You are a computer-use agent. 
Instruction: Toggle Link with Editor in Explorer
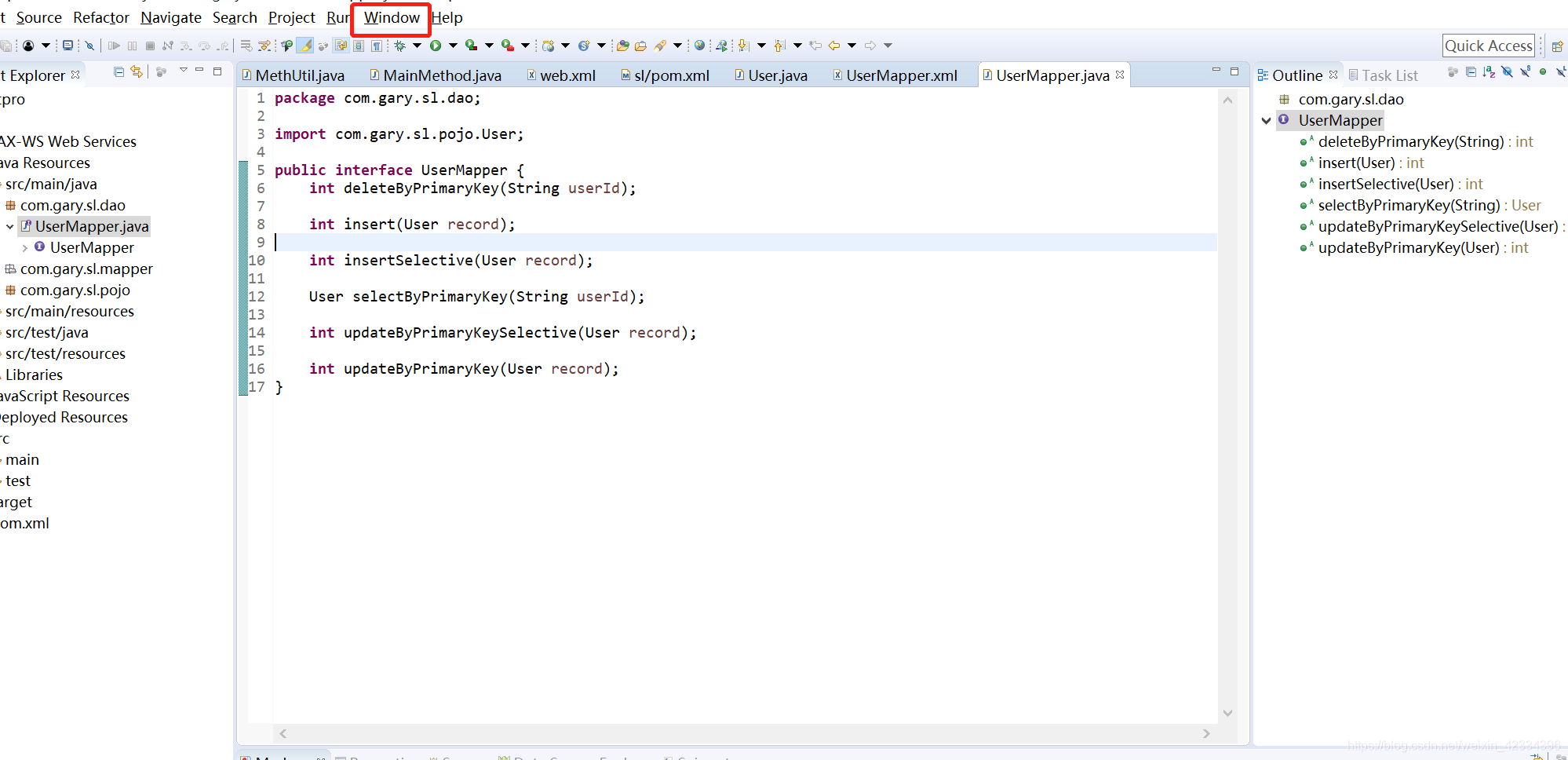pos(137,72)
